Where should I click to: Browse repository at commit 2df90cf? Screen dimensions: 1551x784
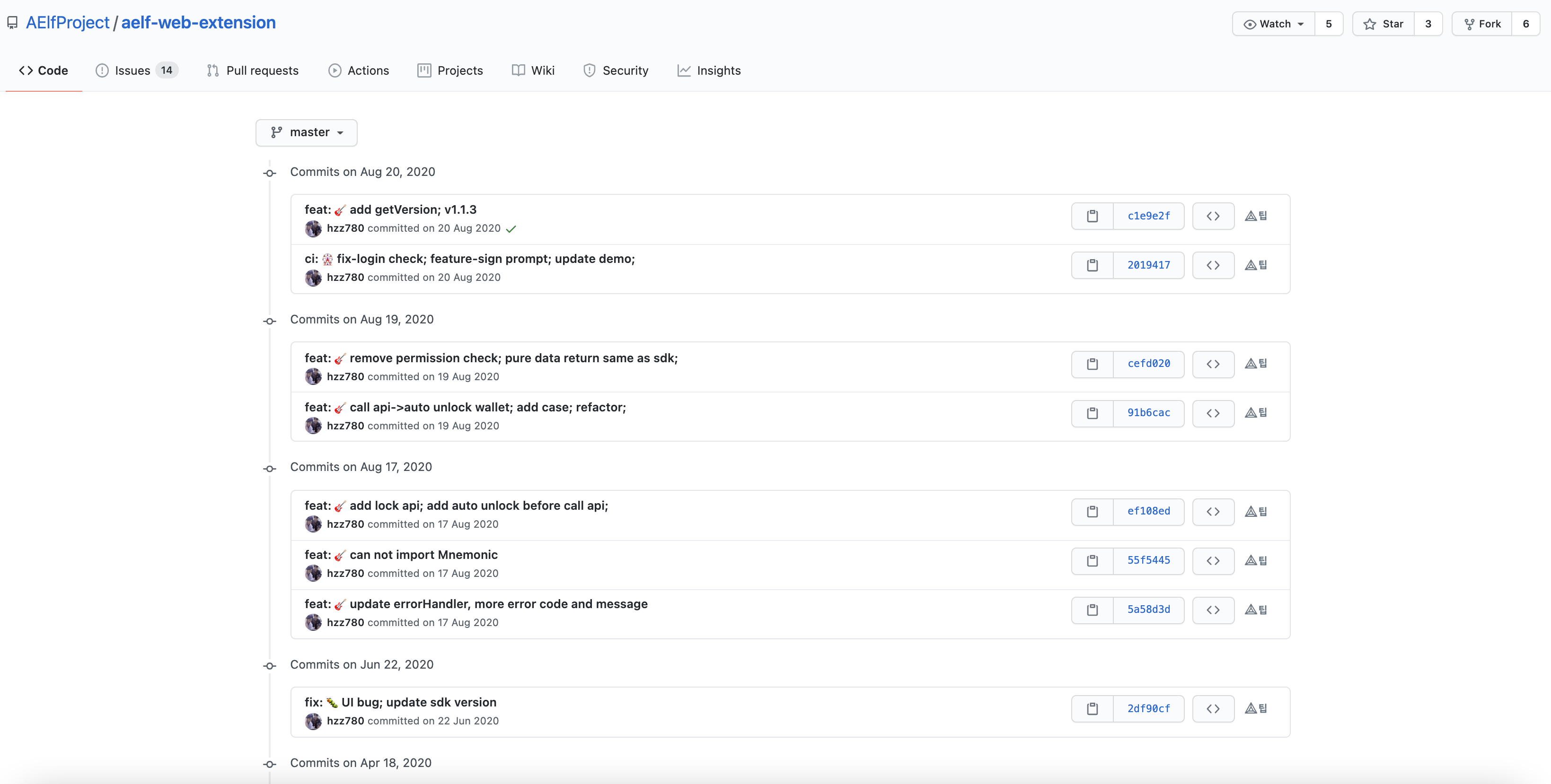pyautogui.click(x=1213, y=709)
